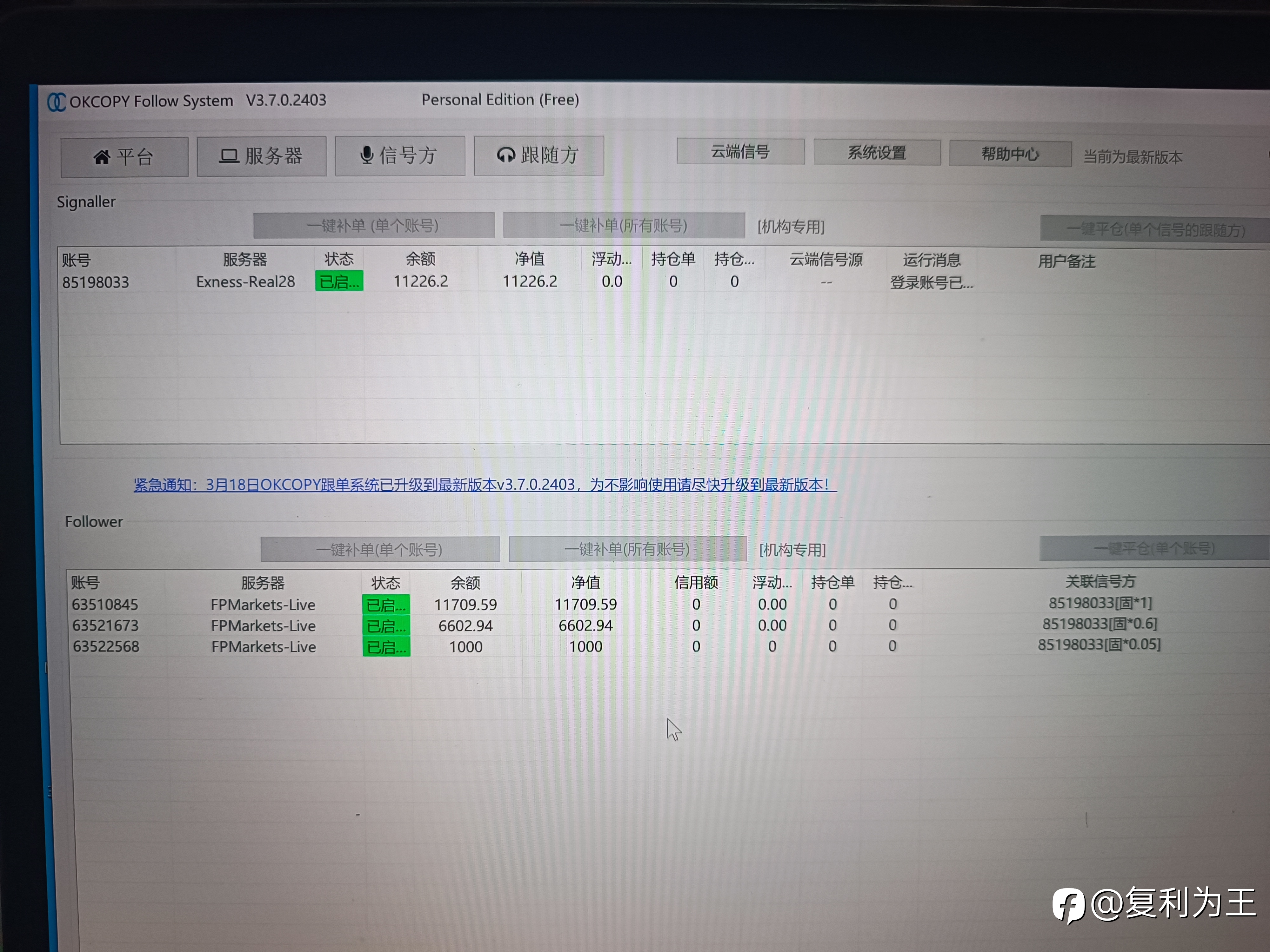Open 帮助中心 help center
1270x952 pixels.
click(1010, 154)
